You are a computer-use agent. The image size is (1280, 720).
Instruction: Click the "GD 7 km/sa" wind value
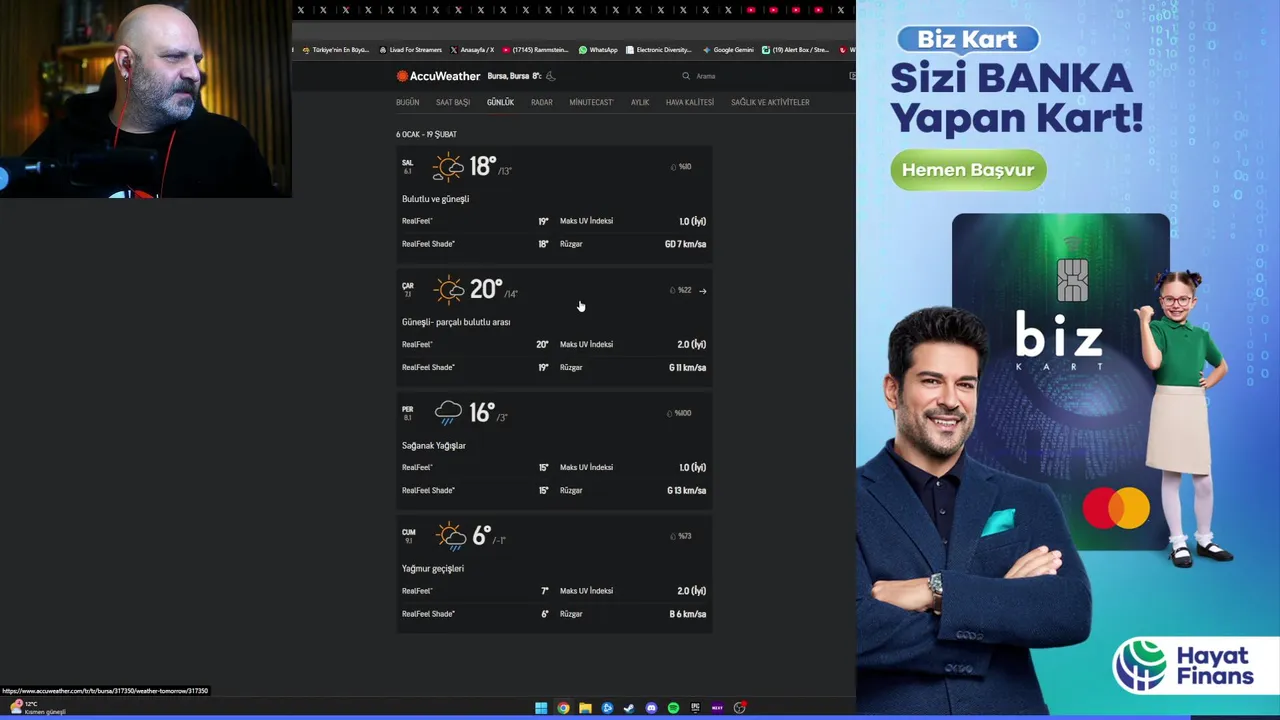pos(685,244)
